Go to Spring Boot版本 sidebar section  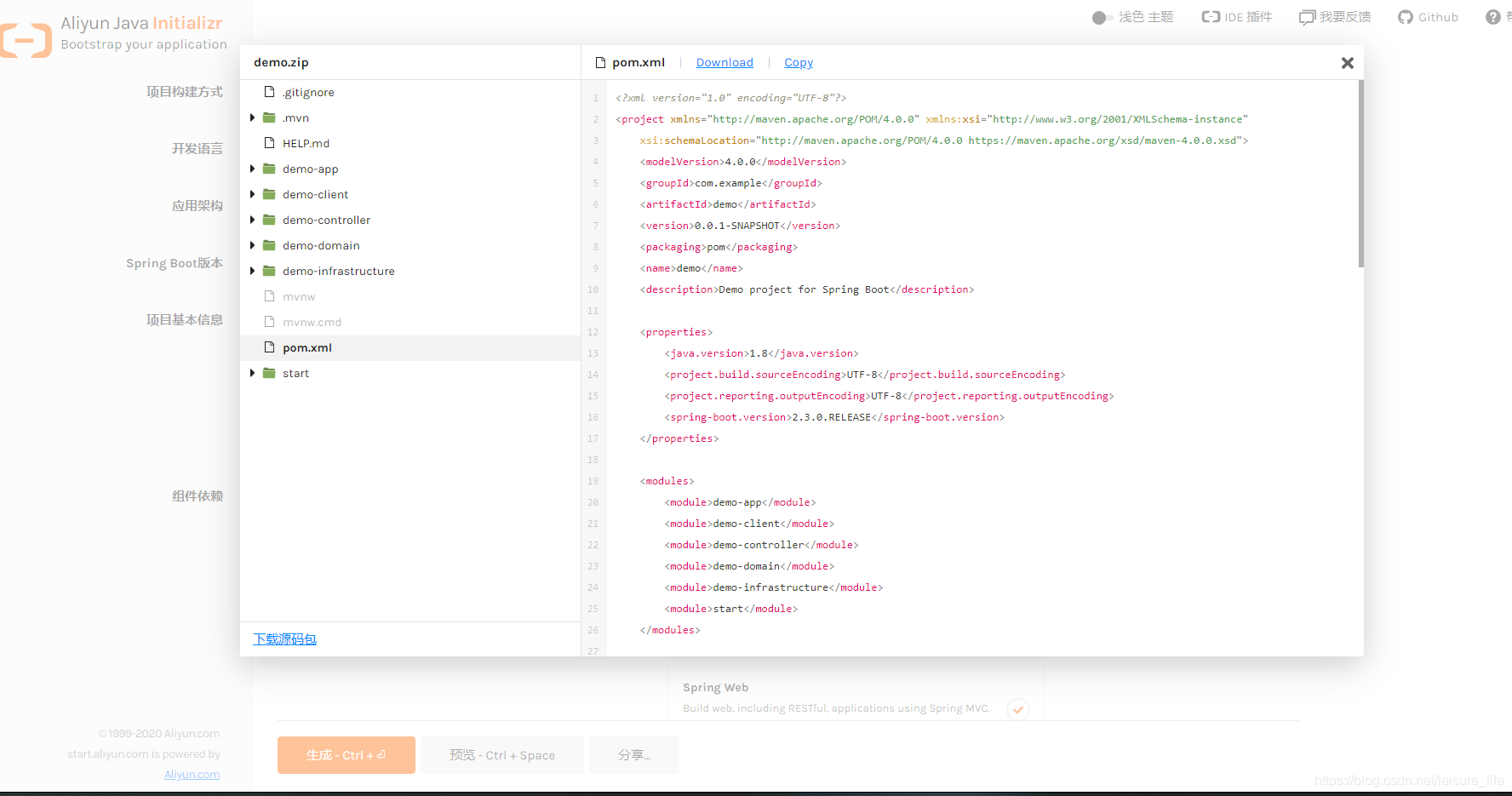coord(175,263)
